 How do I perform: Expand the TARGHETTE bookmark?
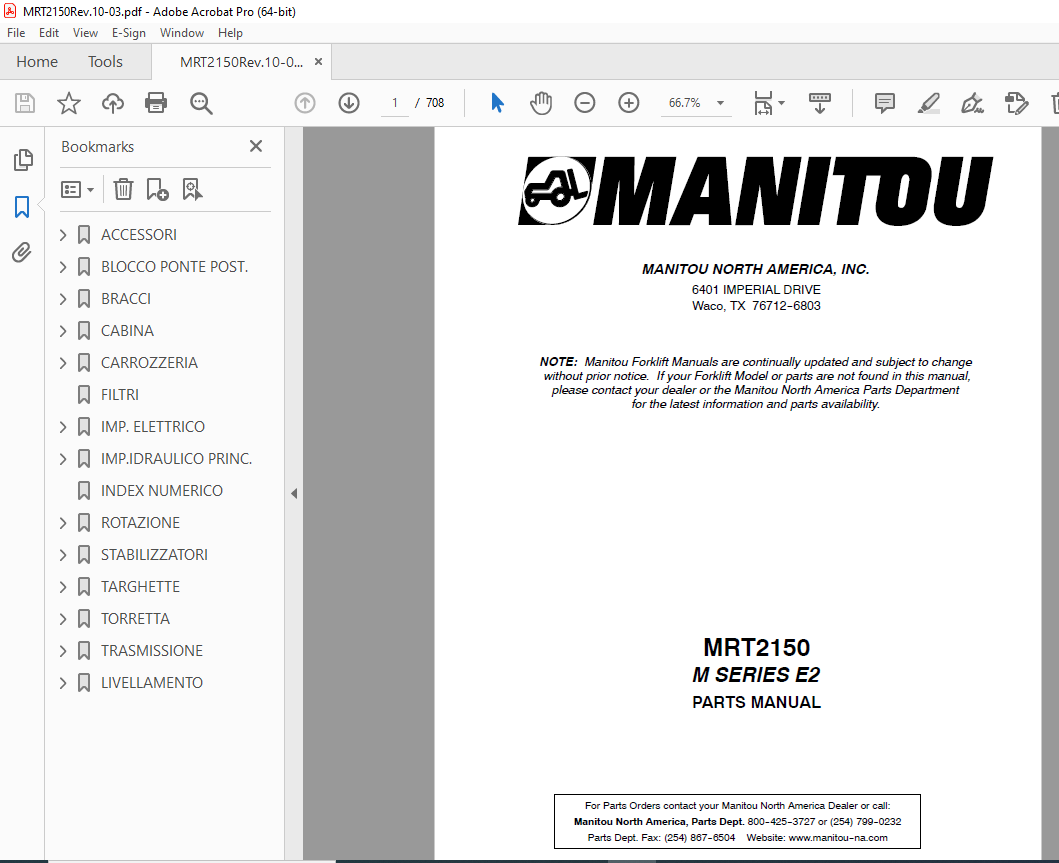[63, 587]
